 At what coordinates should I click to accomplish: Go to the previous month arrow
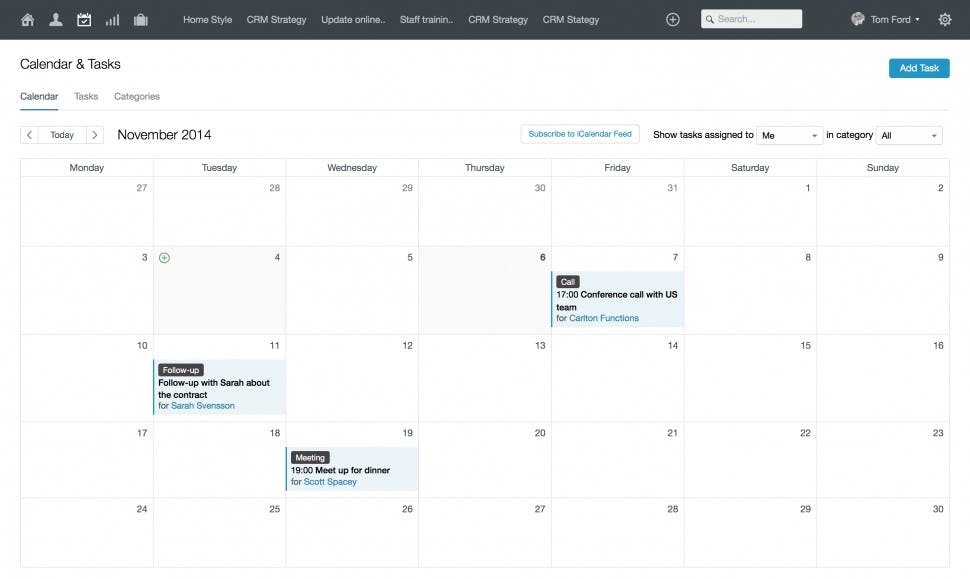[x=29, y=135]
